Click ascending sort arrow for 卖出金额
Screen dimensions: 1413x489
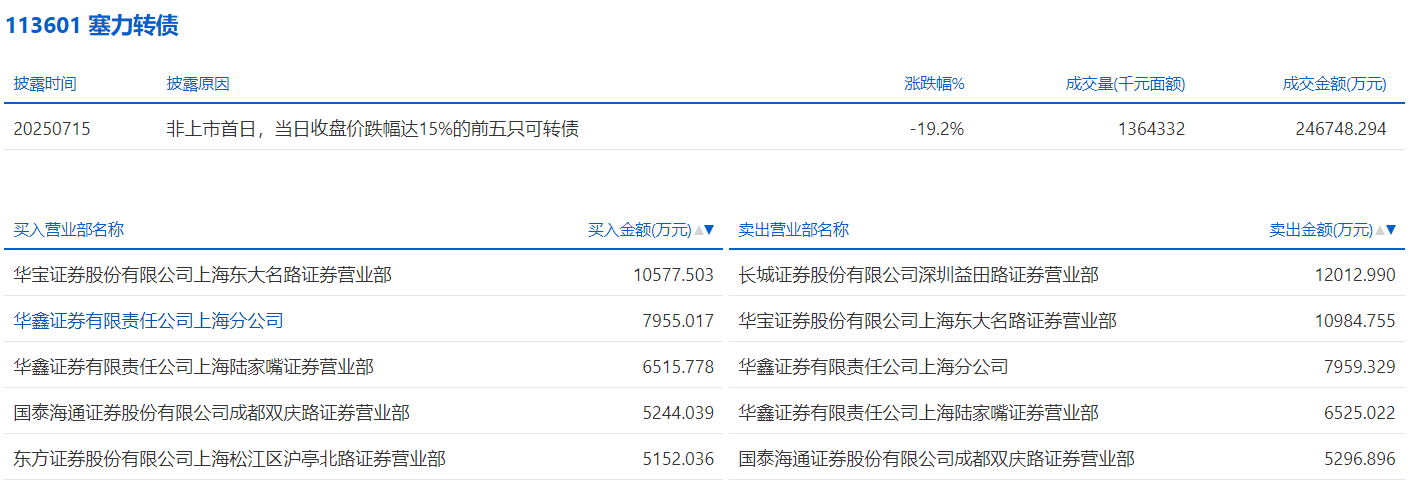(x=1380, y=230)
